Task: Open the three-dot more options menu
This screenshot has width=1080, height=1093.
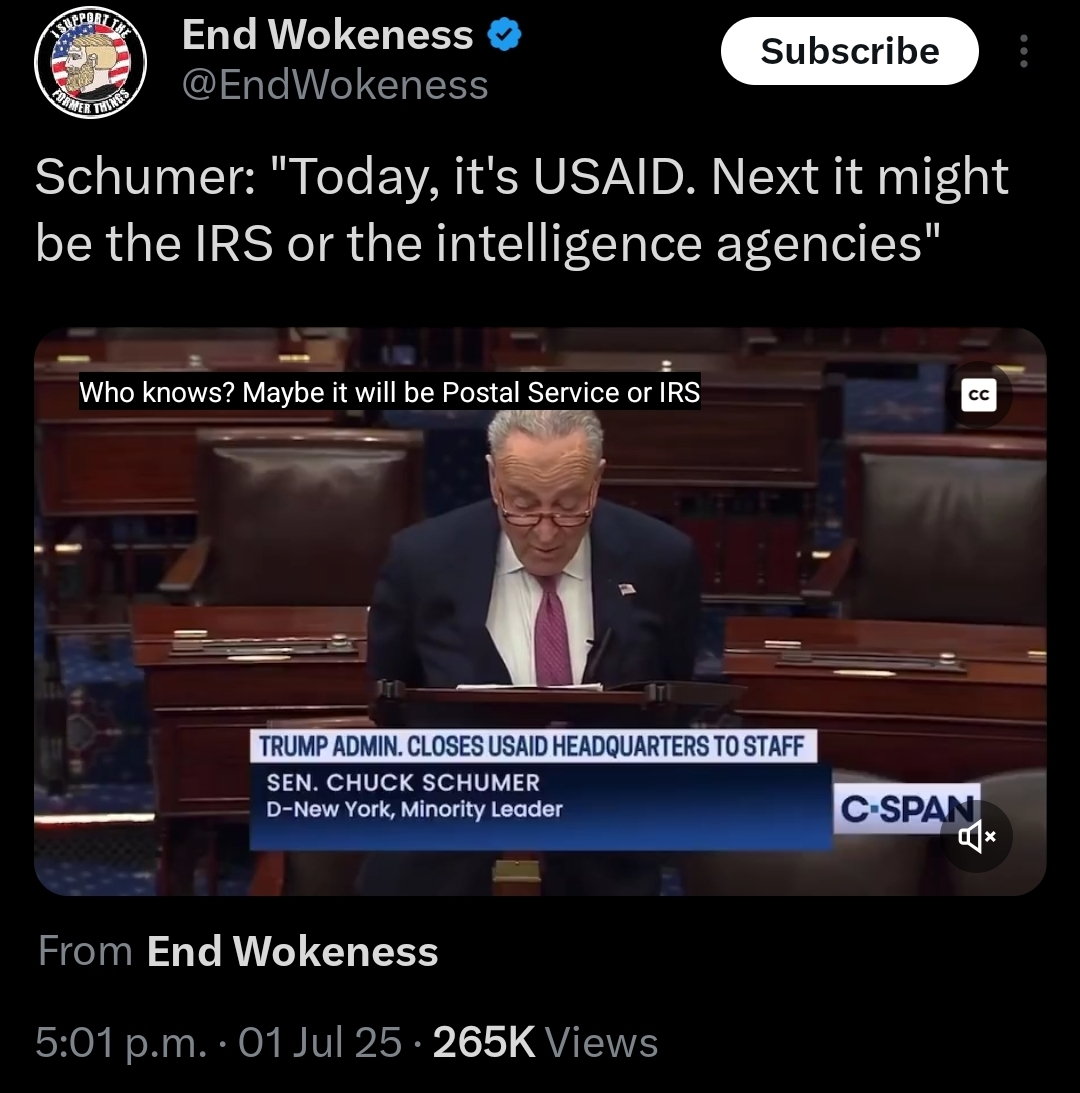Action: 1023,51
